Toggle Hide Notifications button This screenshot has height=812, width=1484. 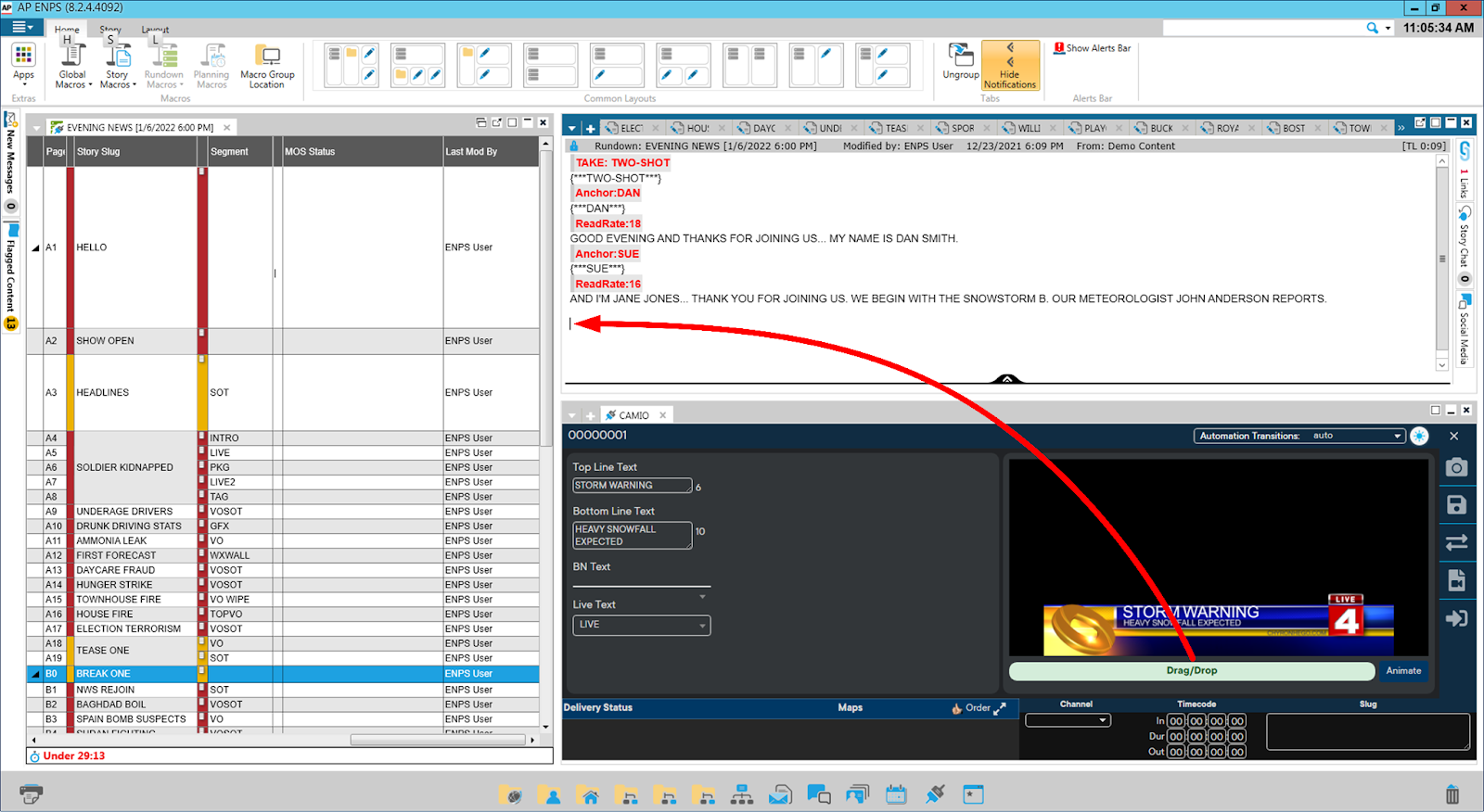tap(1010, 66)
